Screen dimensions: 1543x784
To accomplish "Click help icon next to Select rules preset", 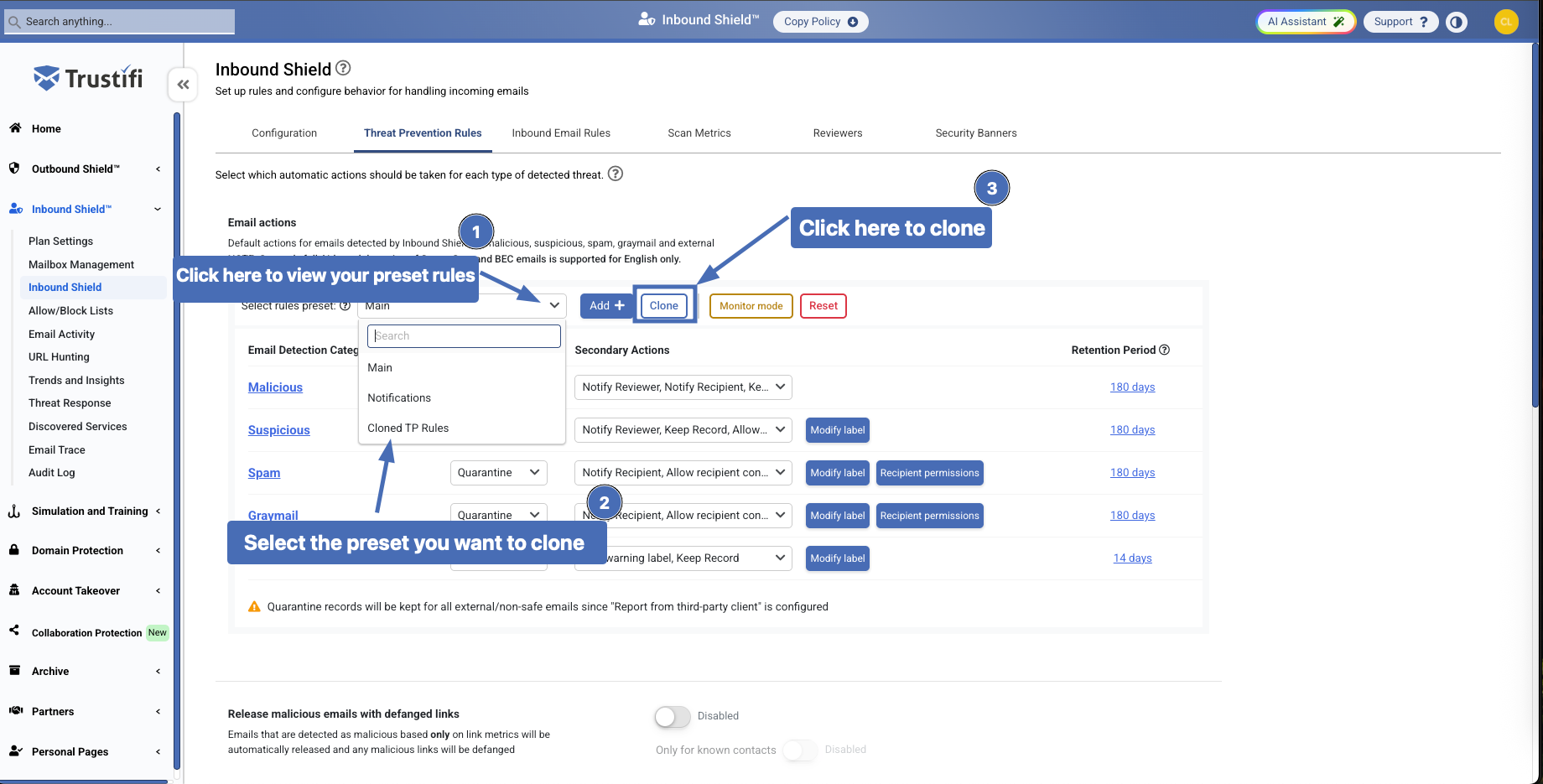I will pyautogui.click(x=345, y=306).
